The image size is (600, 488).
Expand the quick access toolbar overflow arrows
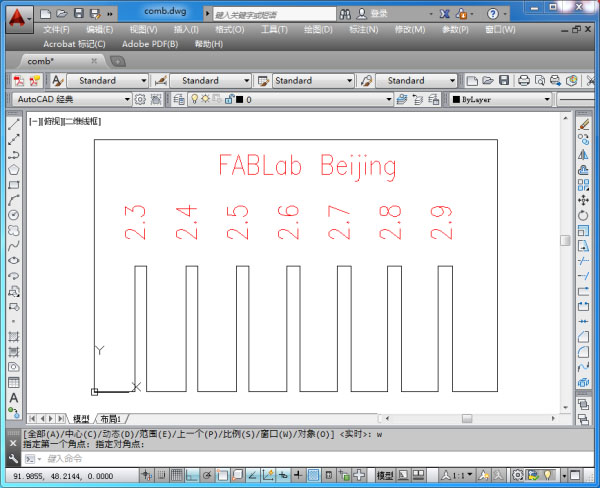tap(110, 14)
